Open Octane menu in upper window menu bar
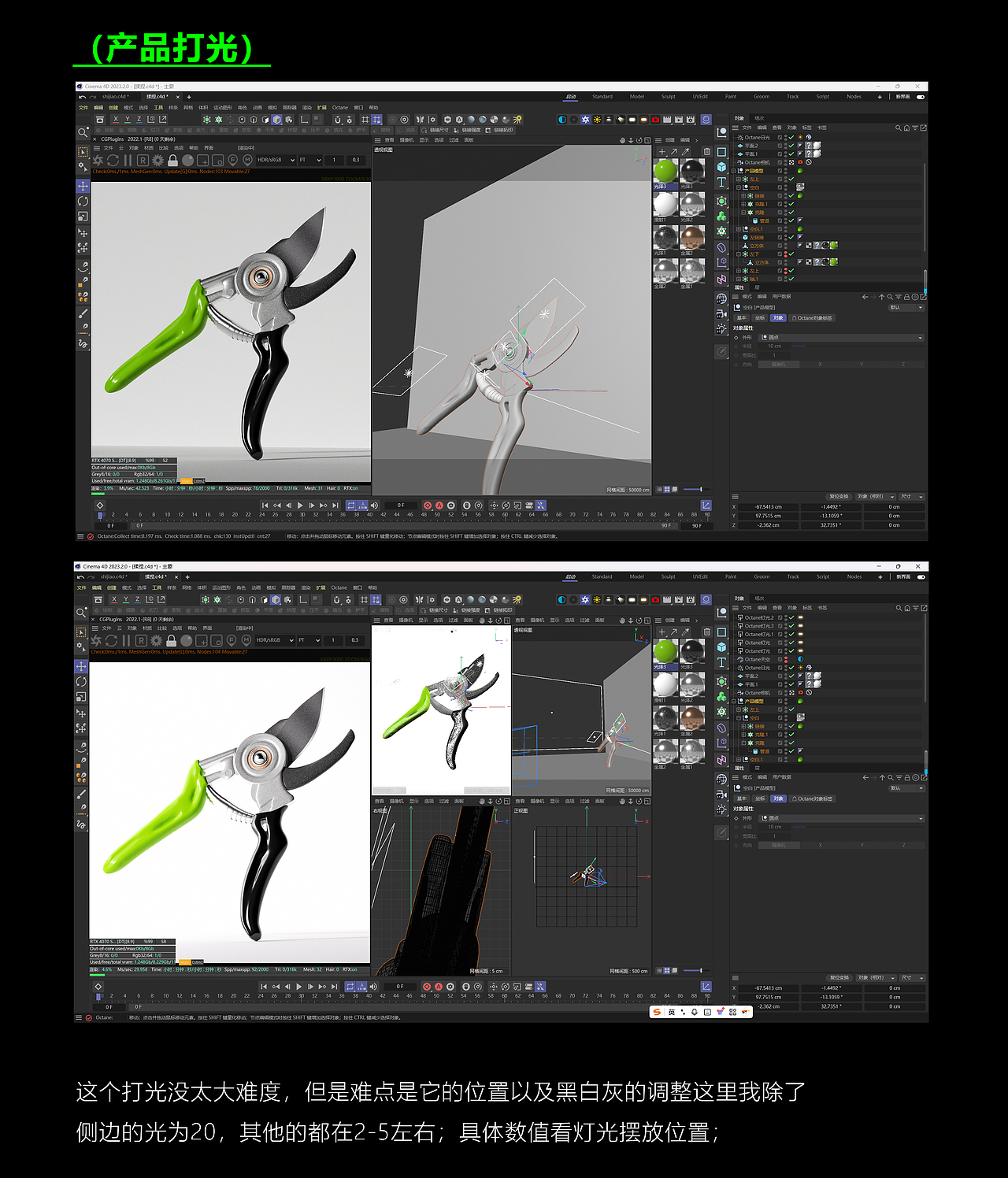Image resolution: width=1008 pixels, height=1178 pixels. pyautogui.click(x=340, y=108)
